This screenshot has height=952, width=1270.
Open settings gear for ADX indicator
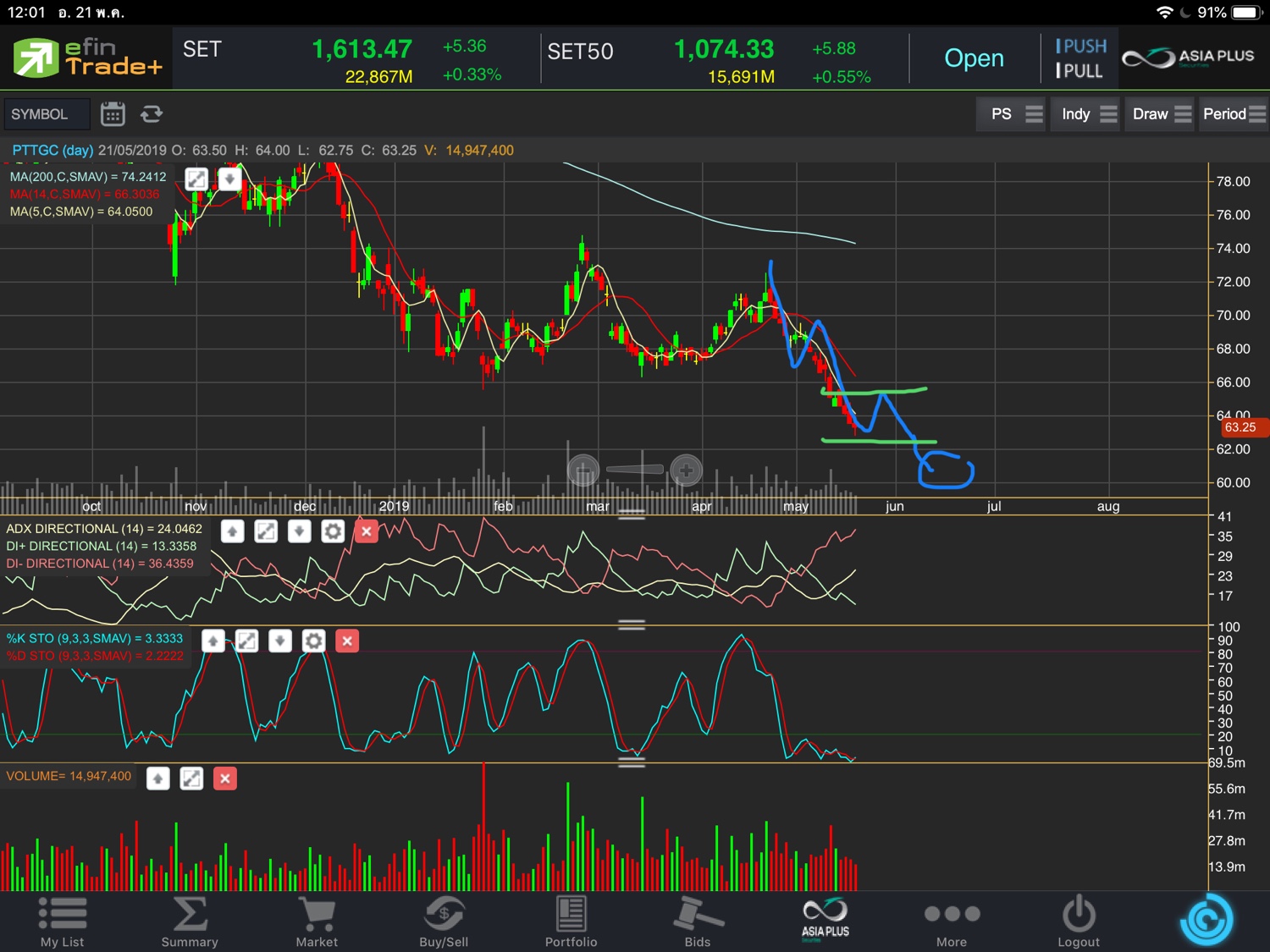click(333, 531)
